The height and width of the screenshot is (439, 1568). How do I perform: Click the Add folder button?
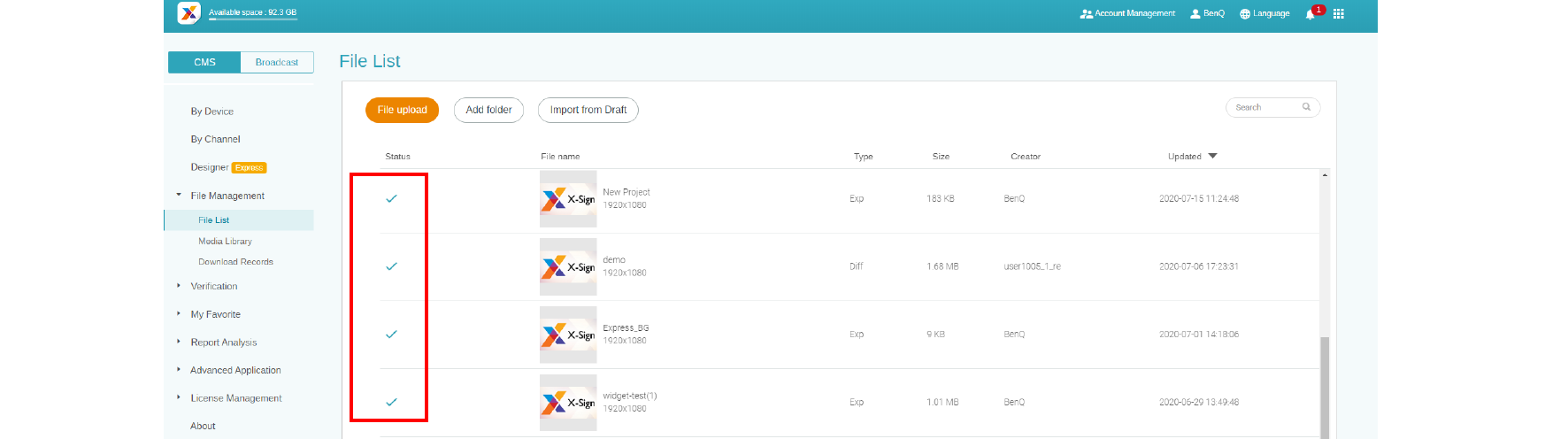click(x=488, y=110)
